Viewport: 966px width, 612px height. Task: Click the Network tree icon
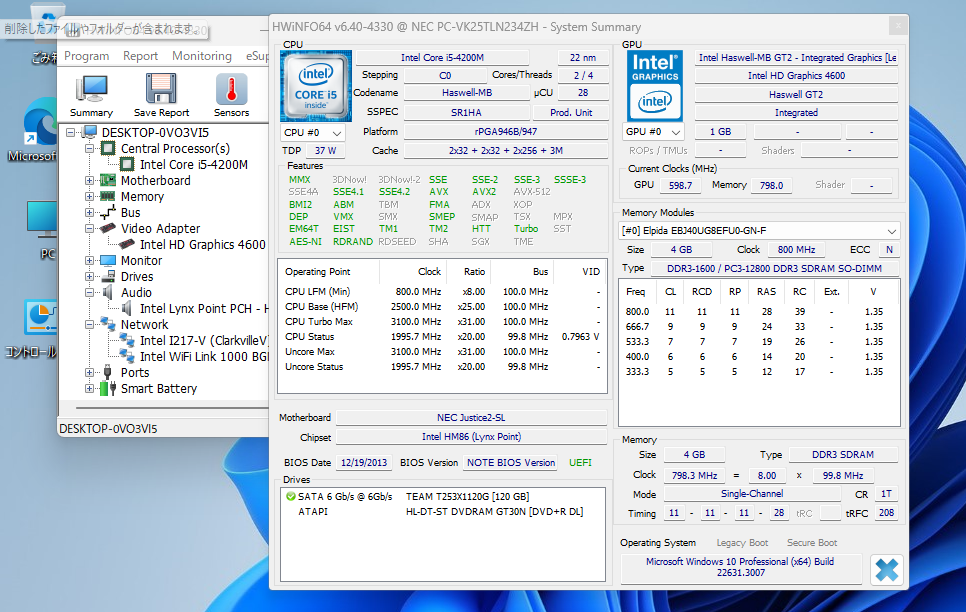pos(108,324)
